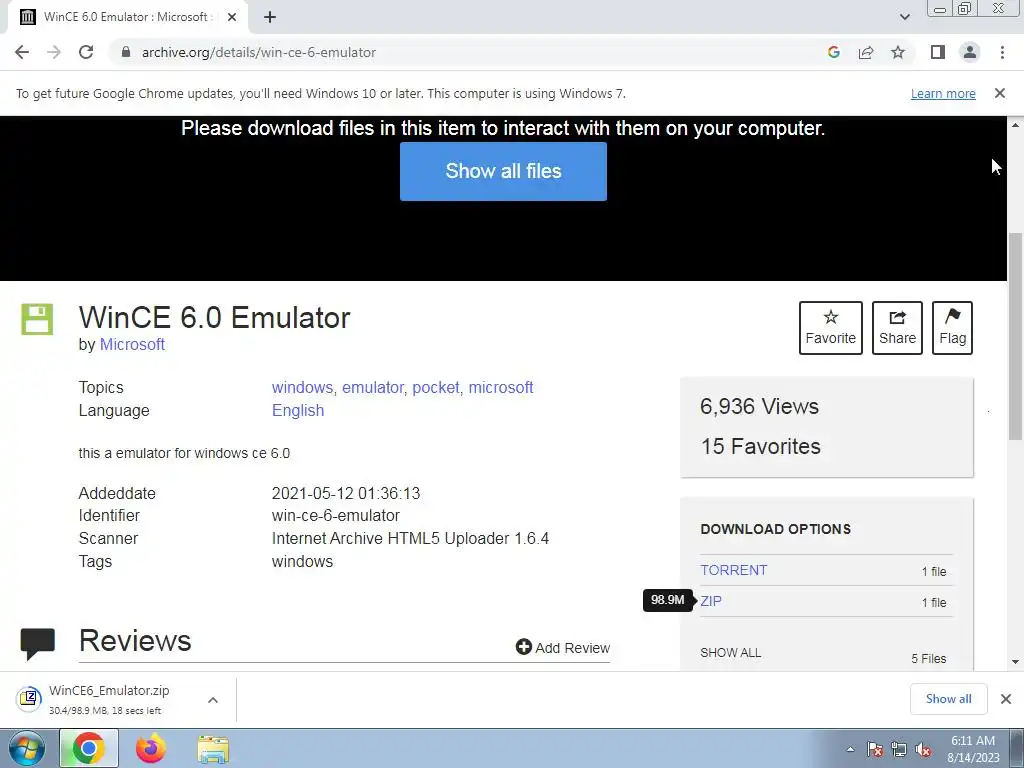Flag this item
The width and height of the screenshot is (1024, 768).
point(952,328)
